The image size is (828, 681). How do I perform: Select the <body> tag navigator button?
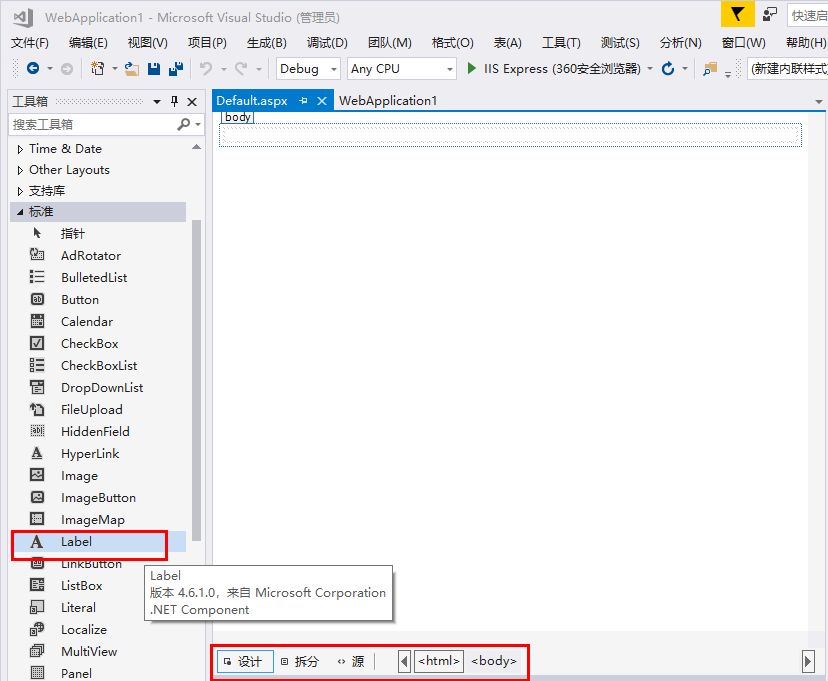(x=494, y=661)
